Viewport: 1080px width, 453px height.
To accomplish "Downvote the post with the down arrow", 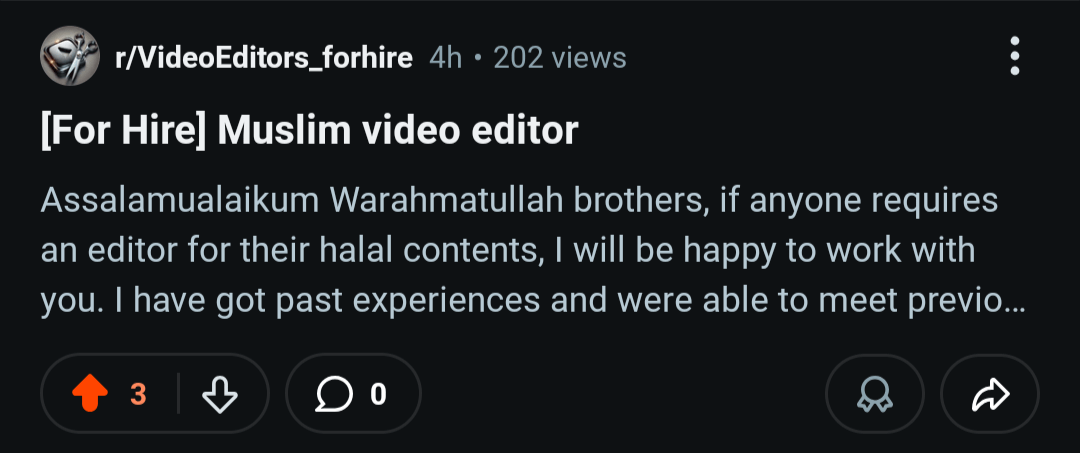I will [220, 394].
